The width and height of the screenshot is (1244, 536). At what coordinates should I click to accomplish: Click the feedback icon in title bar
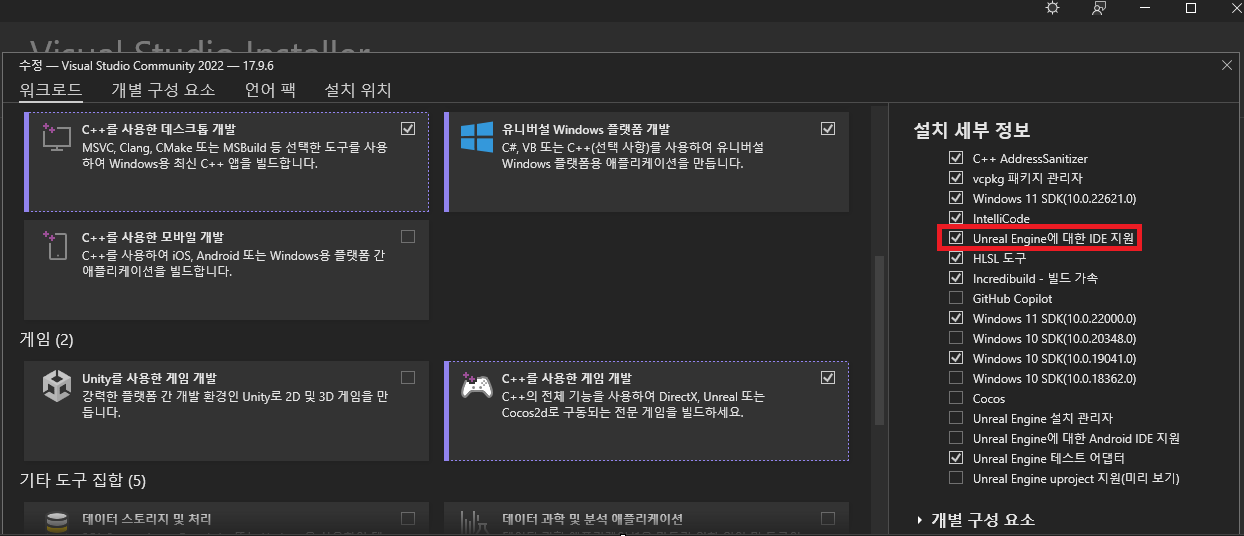pos(1100,8)
